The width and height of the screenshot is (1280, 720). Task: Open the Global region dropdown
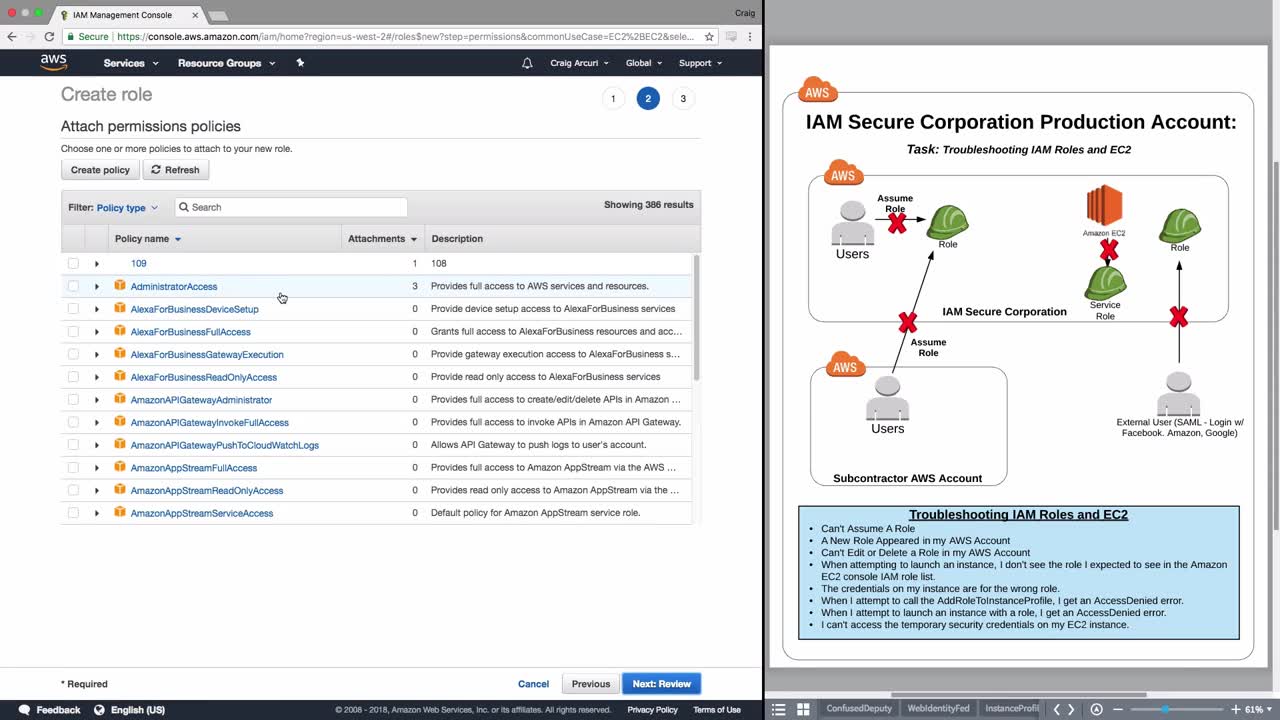[645, 63]
